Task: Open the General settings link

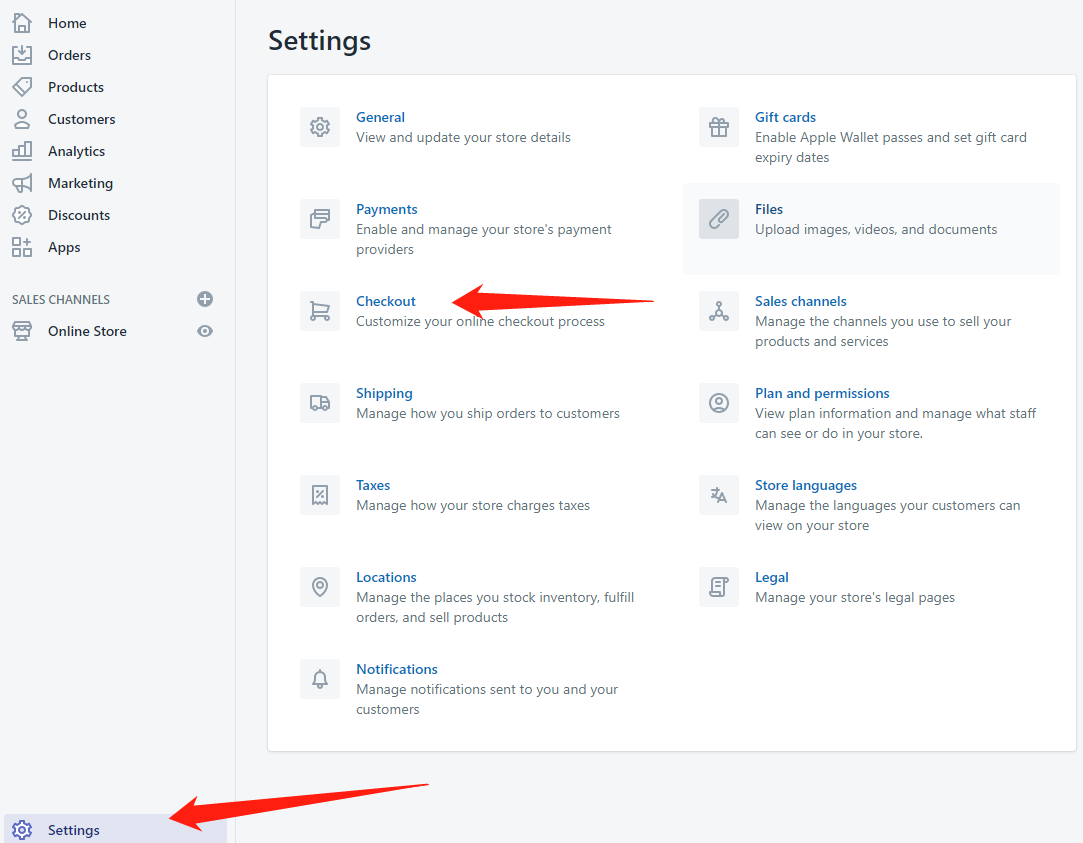Action: [x=380, y=117]
